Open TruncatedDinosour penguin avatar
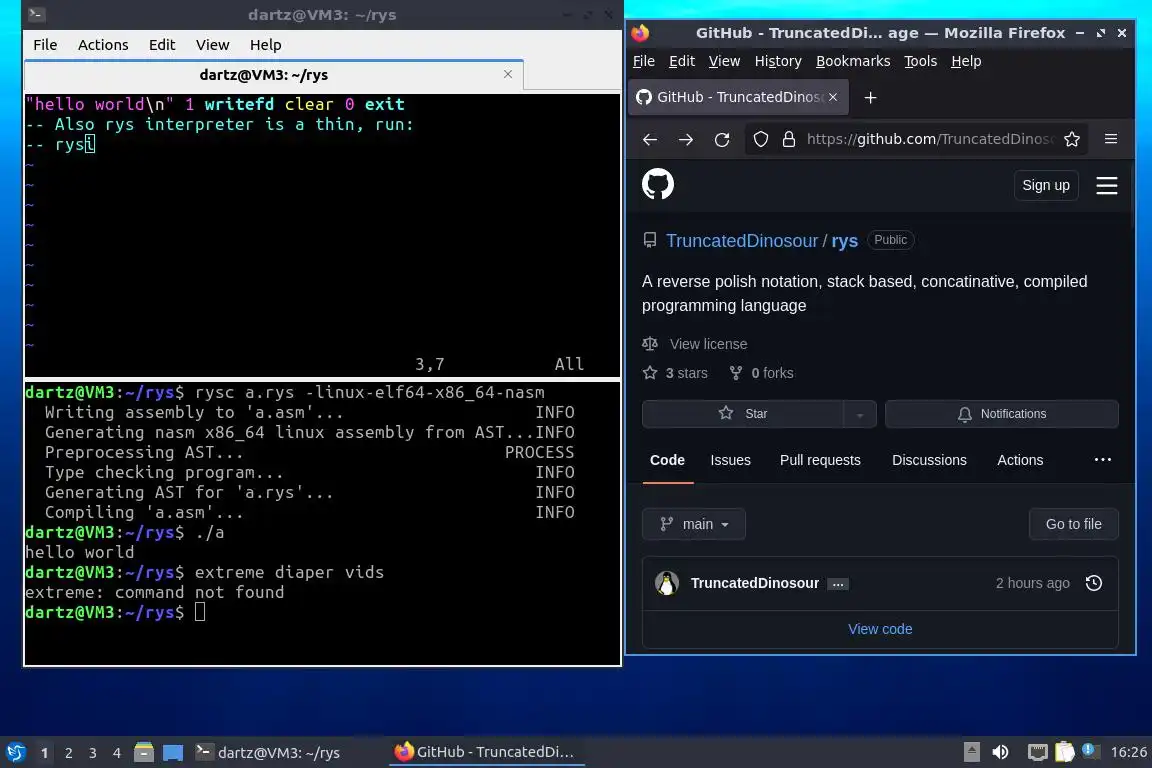 [x=666, y=583]
